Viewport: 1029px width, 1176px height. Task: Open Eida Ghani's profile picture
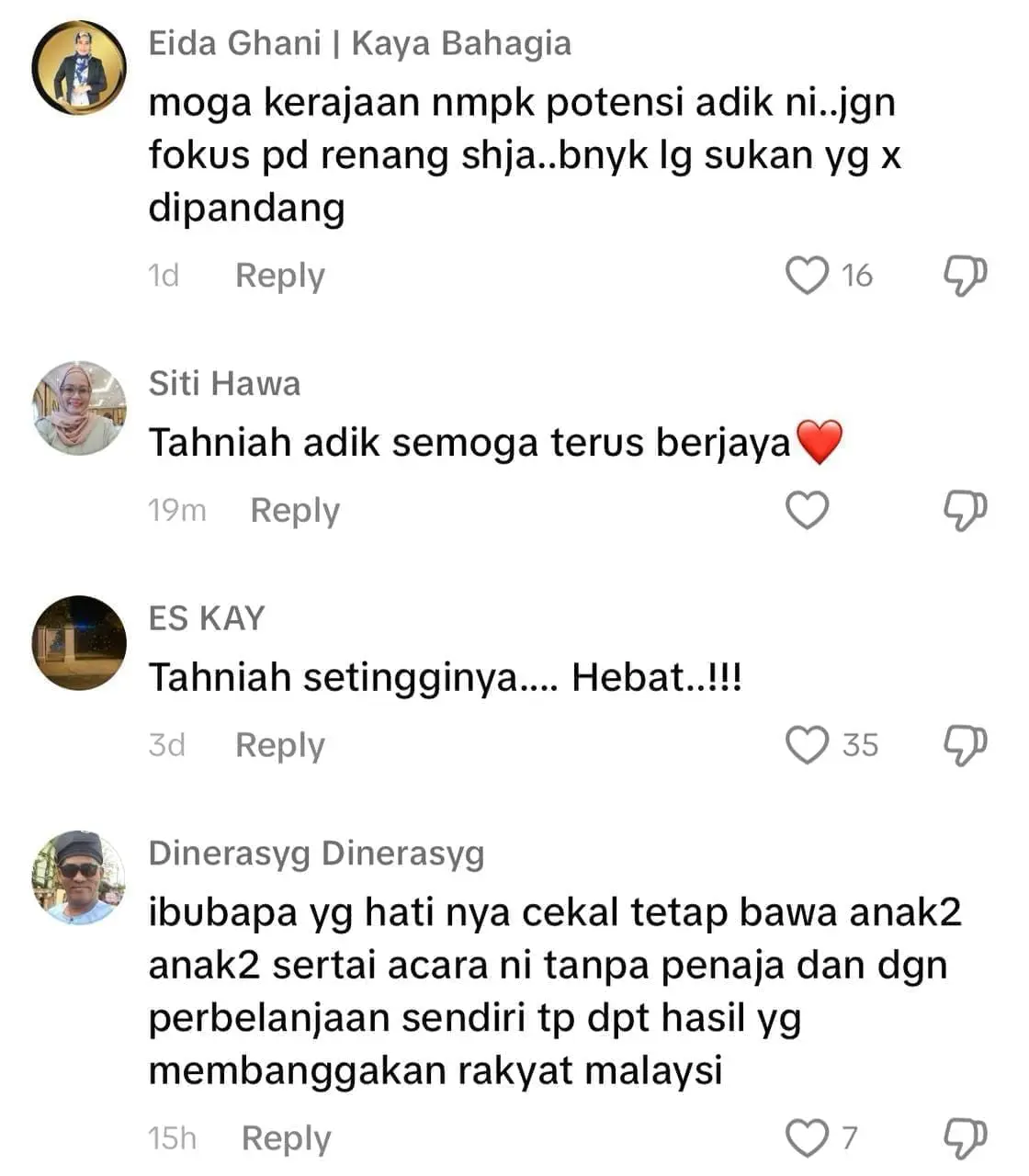coord(79,67)
